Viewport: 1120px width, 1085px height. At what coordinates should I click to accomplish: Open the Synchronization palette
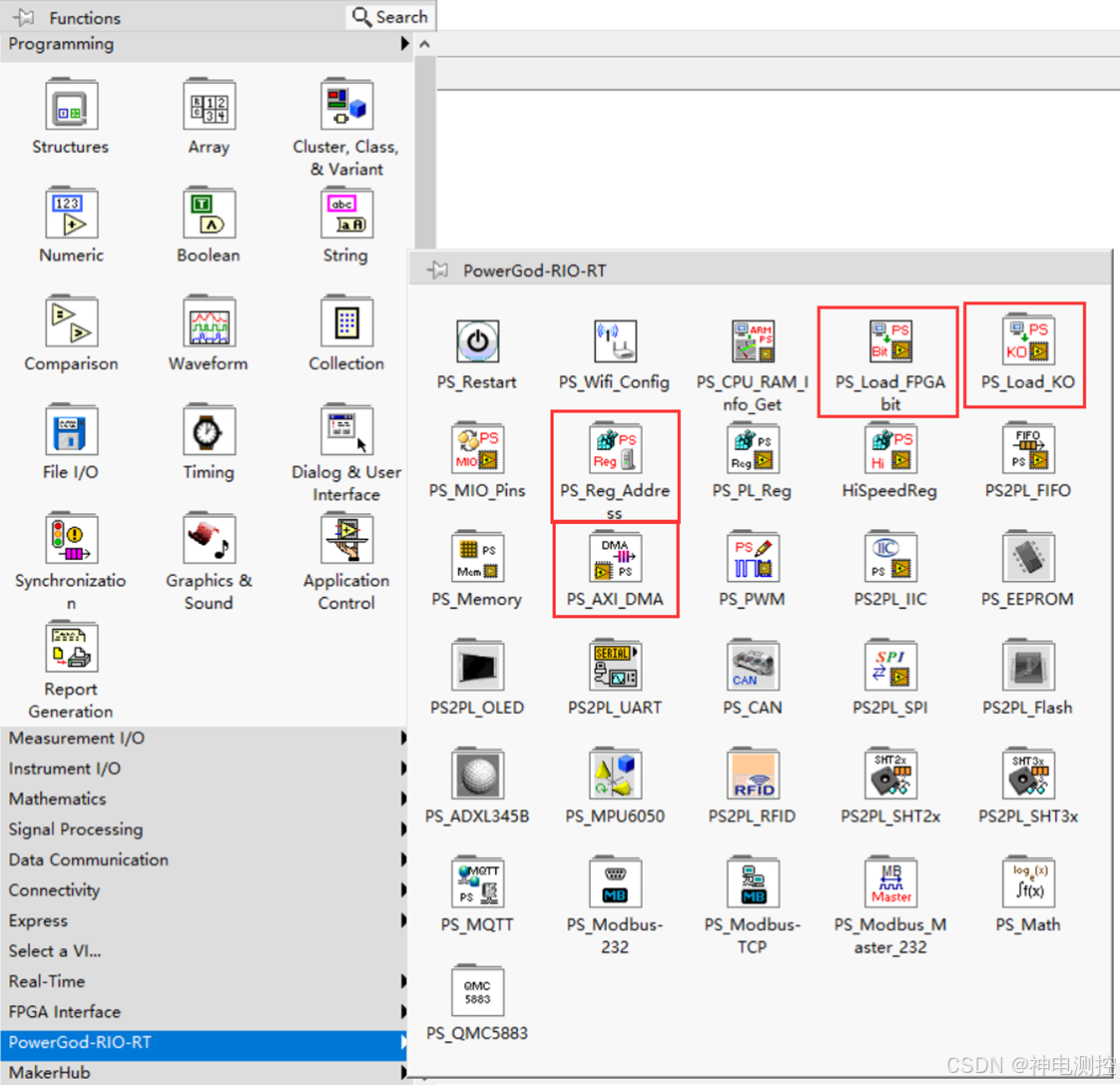click(71, 540)
